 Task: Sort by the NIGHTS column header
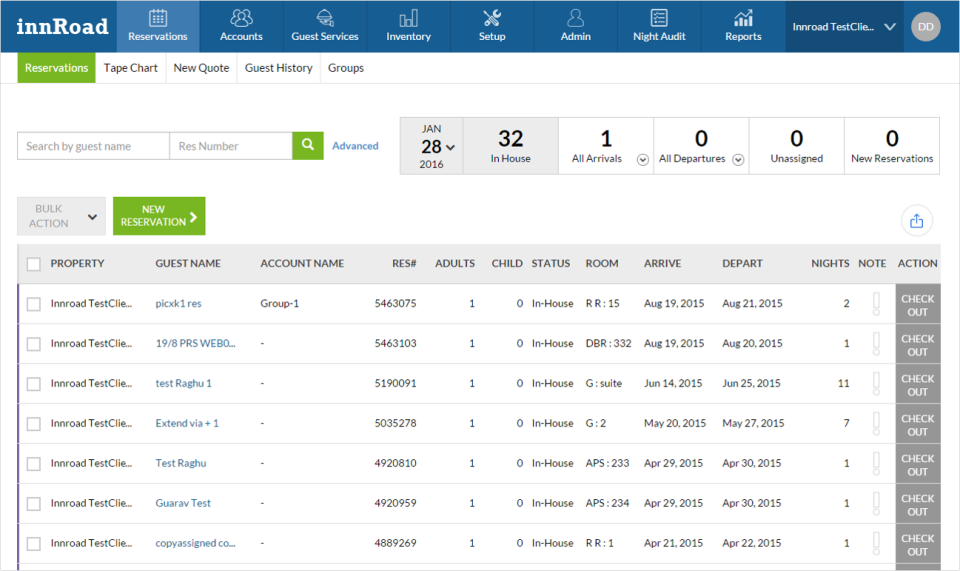(830, 263)
